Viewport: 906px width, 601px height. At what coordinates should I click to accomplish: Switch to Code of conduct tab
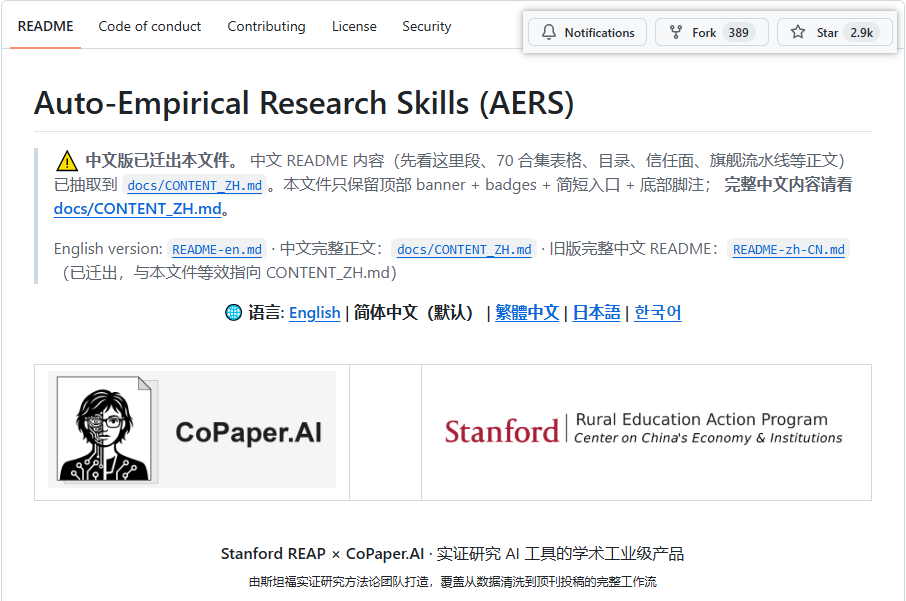coord(150,27)
